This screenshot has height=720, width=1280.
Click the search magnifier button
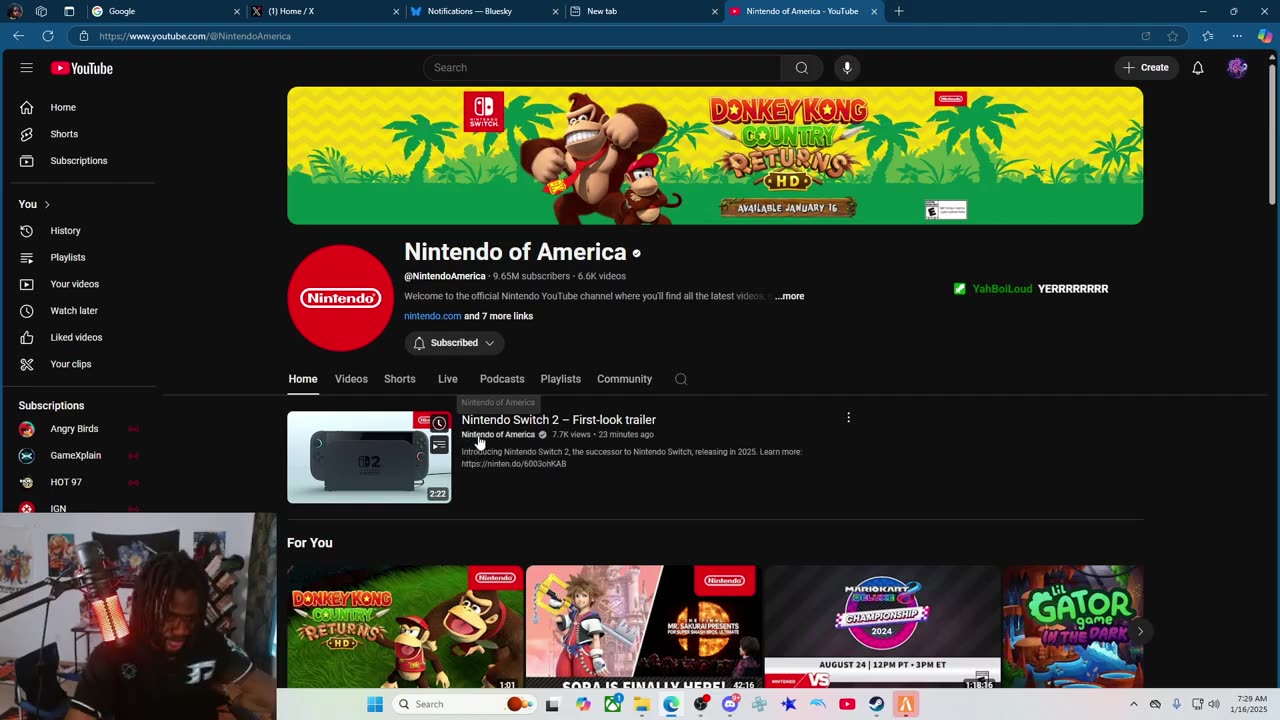click(x=801, y=68)
